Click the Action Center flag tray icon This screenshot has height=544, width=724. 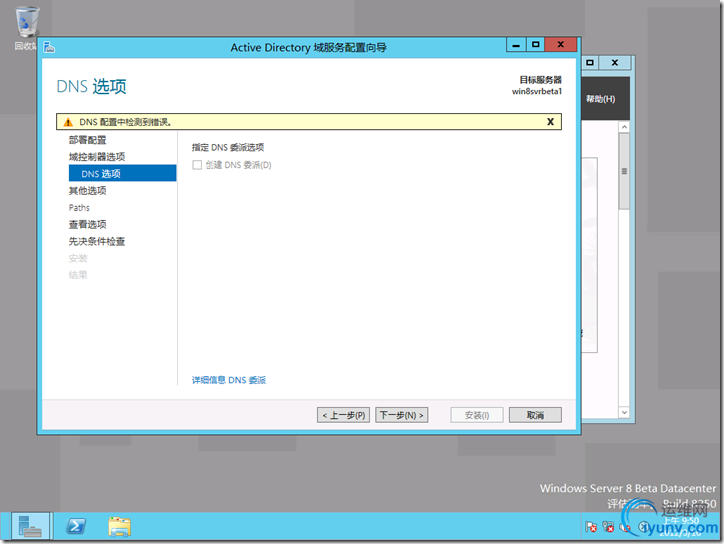tap(591, 527)
